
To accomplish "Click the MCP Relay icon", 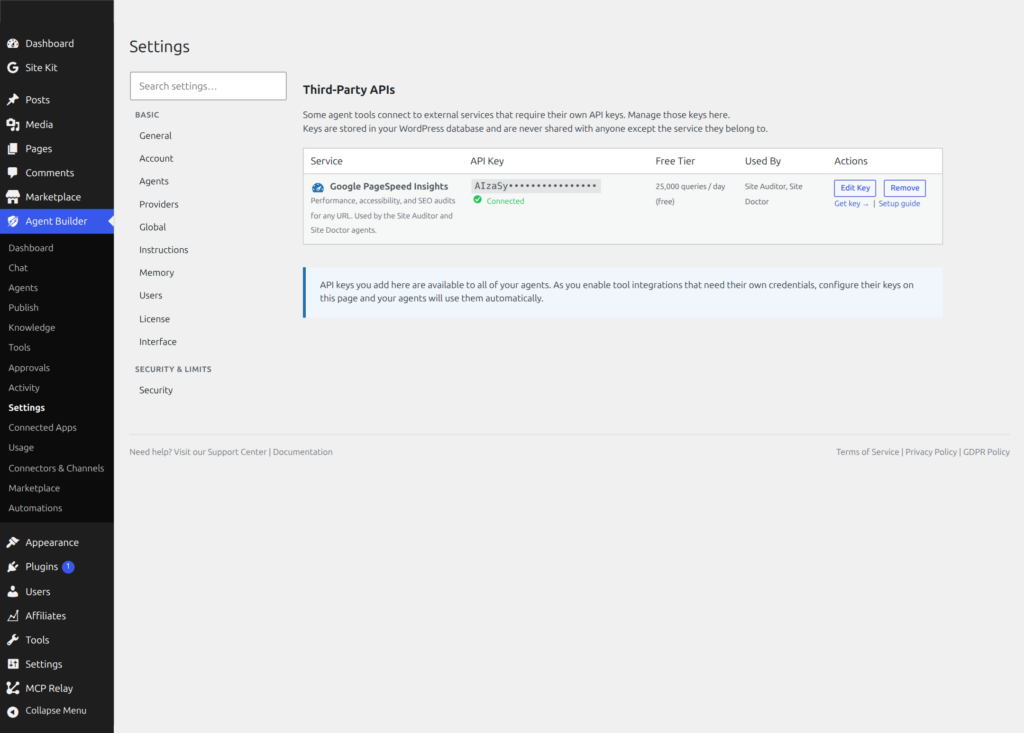I will coord(12,688).
